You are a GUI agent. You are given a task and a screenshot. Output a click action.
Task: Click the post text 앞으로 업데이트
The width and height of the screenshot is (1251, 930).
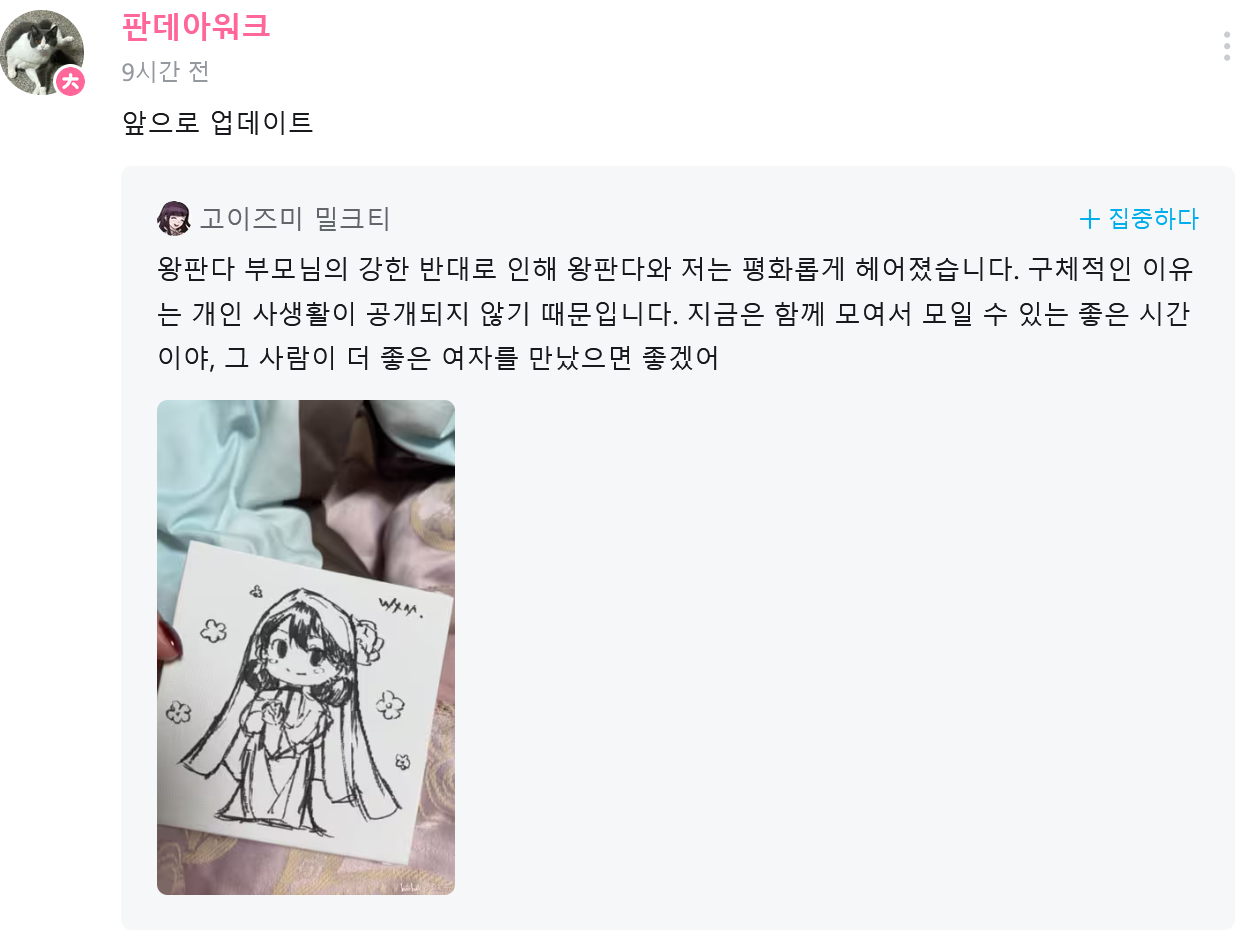coord(217,123)
